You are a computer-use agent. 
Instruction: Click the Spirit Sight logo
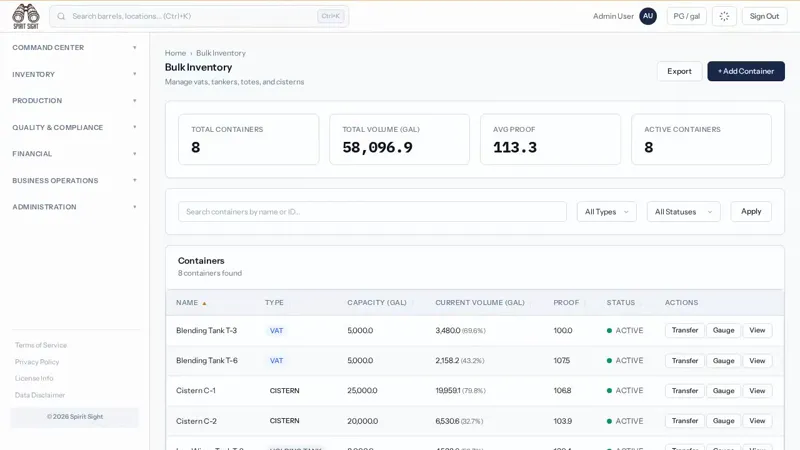(26, 16)
